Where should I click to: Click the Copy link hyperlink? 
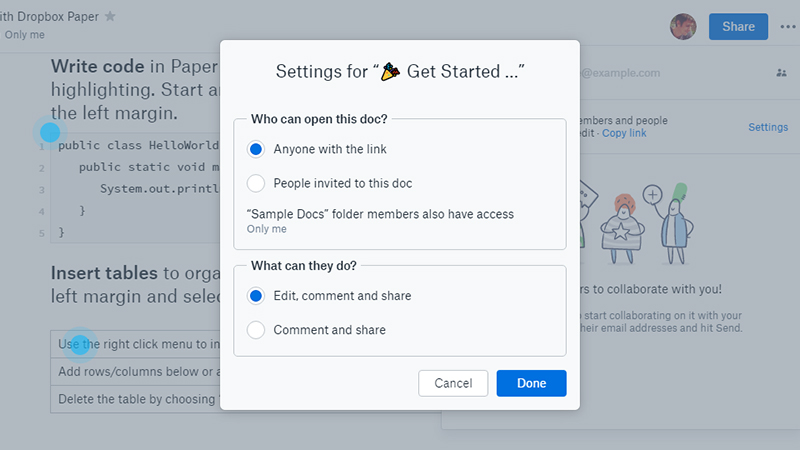click(624, 133)
